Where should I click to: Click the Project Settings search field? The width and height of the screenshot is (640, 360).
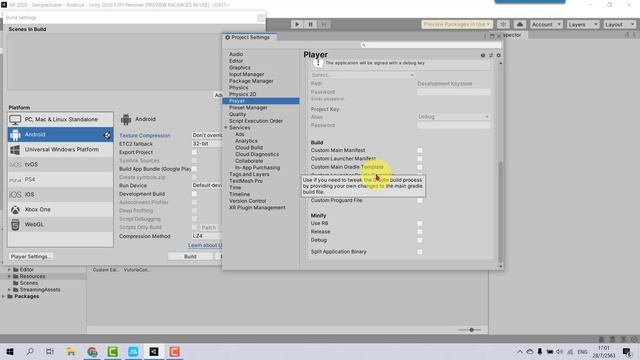pos(431,45)
